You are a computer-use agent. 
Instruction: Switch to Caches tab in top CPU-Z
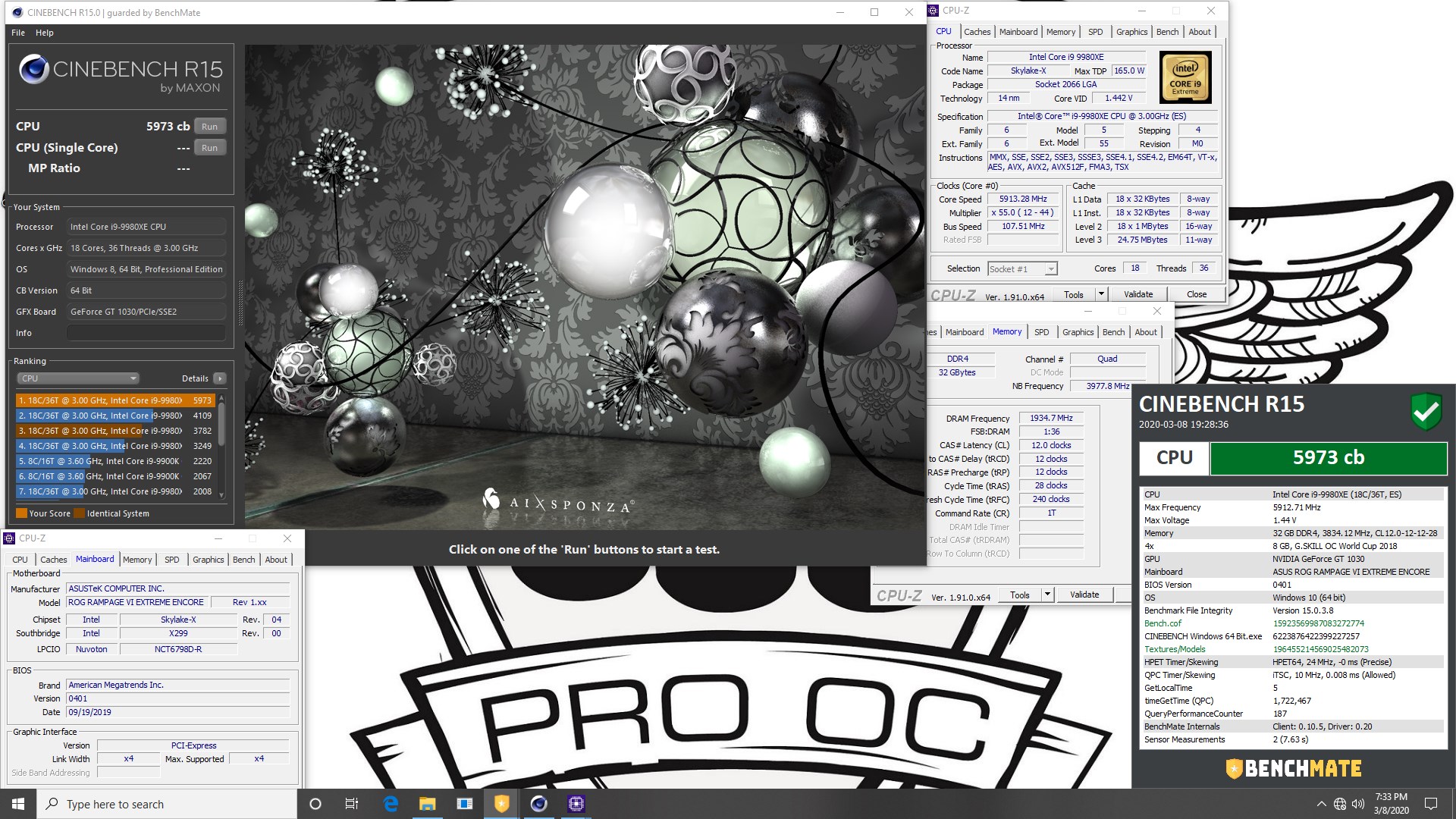(977, 32)
